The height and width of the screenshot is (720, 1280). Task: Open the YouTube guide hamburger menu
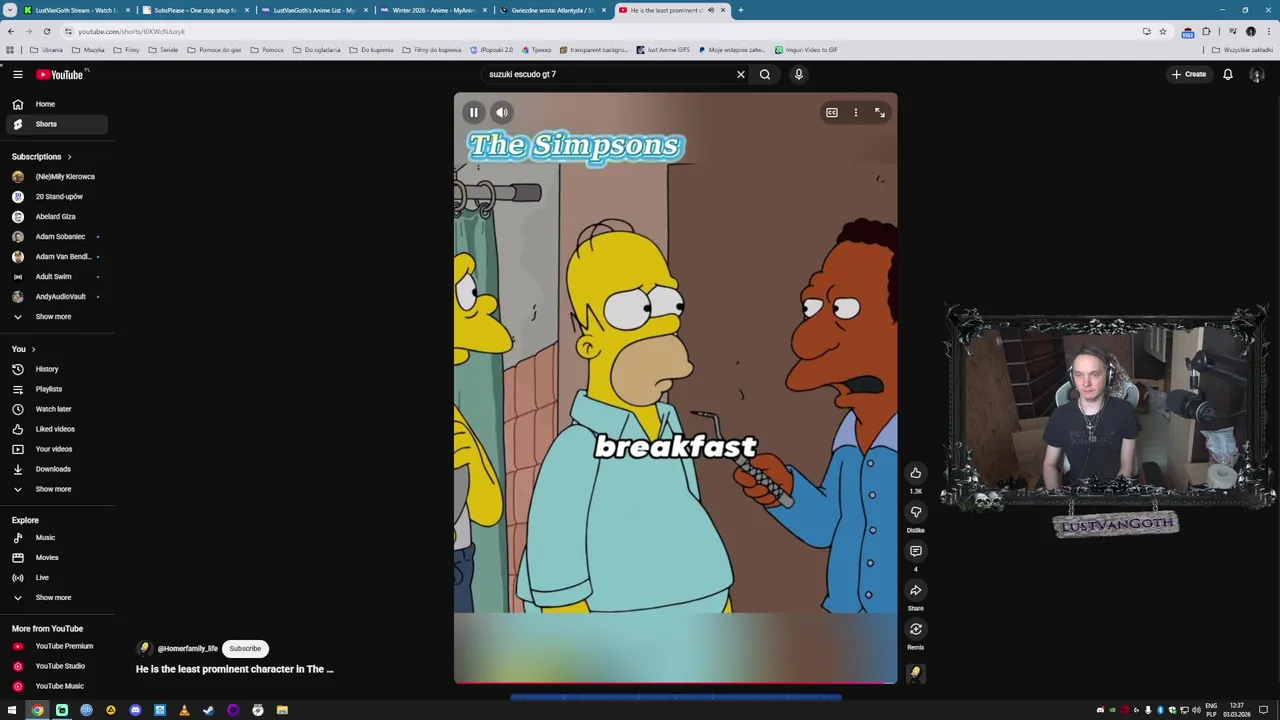coord(17,74)
